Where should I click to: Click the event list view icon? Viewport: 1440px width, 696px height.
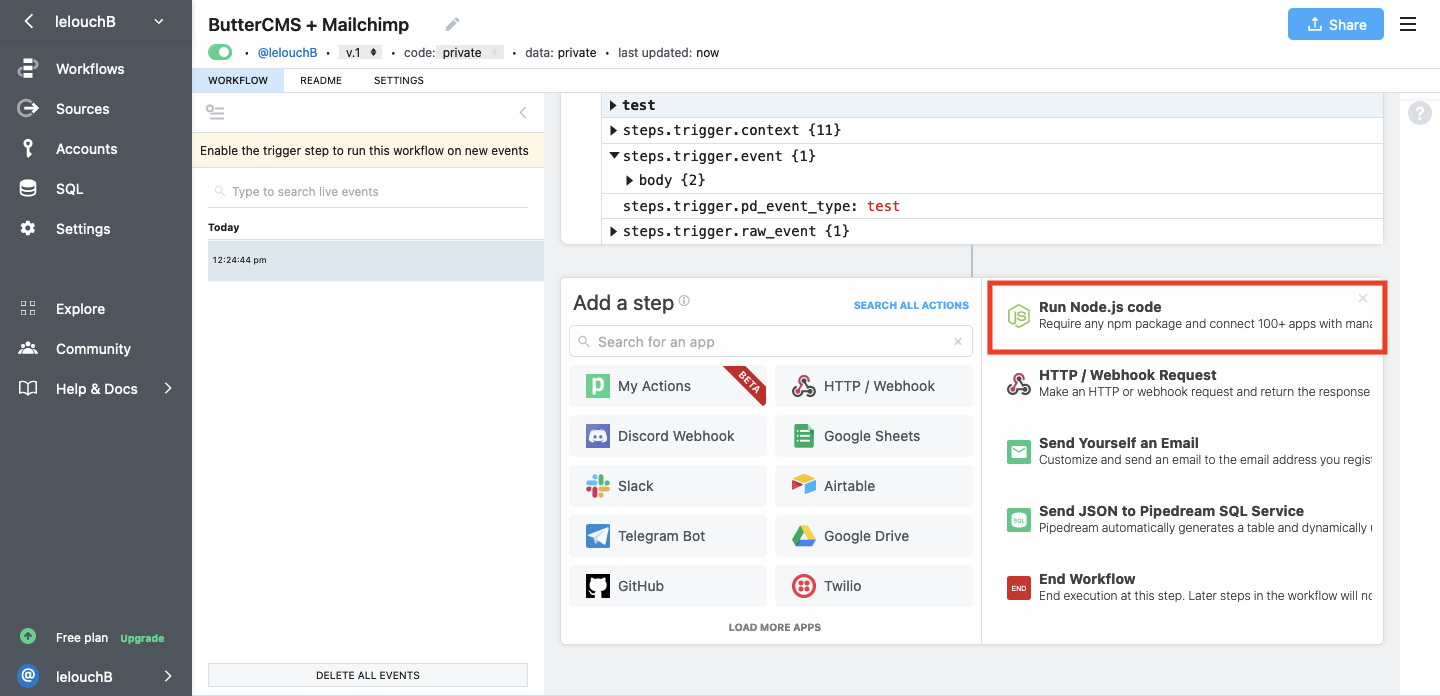[x=215, y=112]
